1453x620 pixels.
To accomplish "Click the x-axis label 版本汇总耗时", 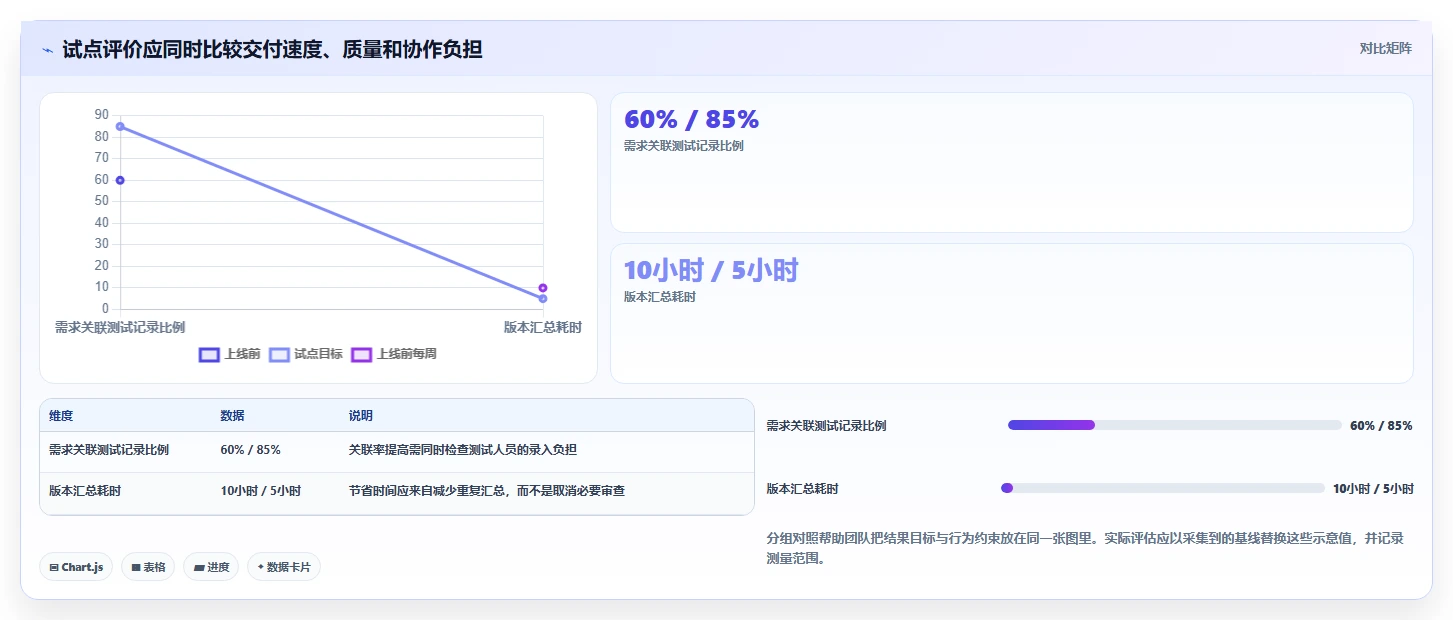I will 543,327.
